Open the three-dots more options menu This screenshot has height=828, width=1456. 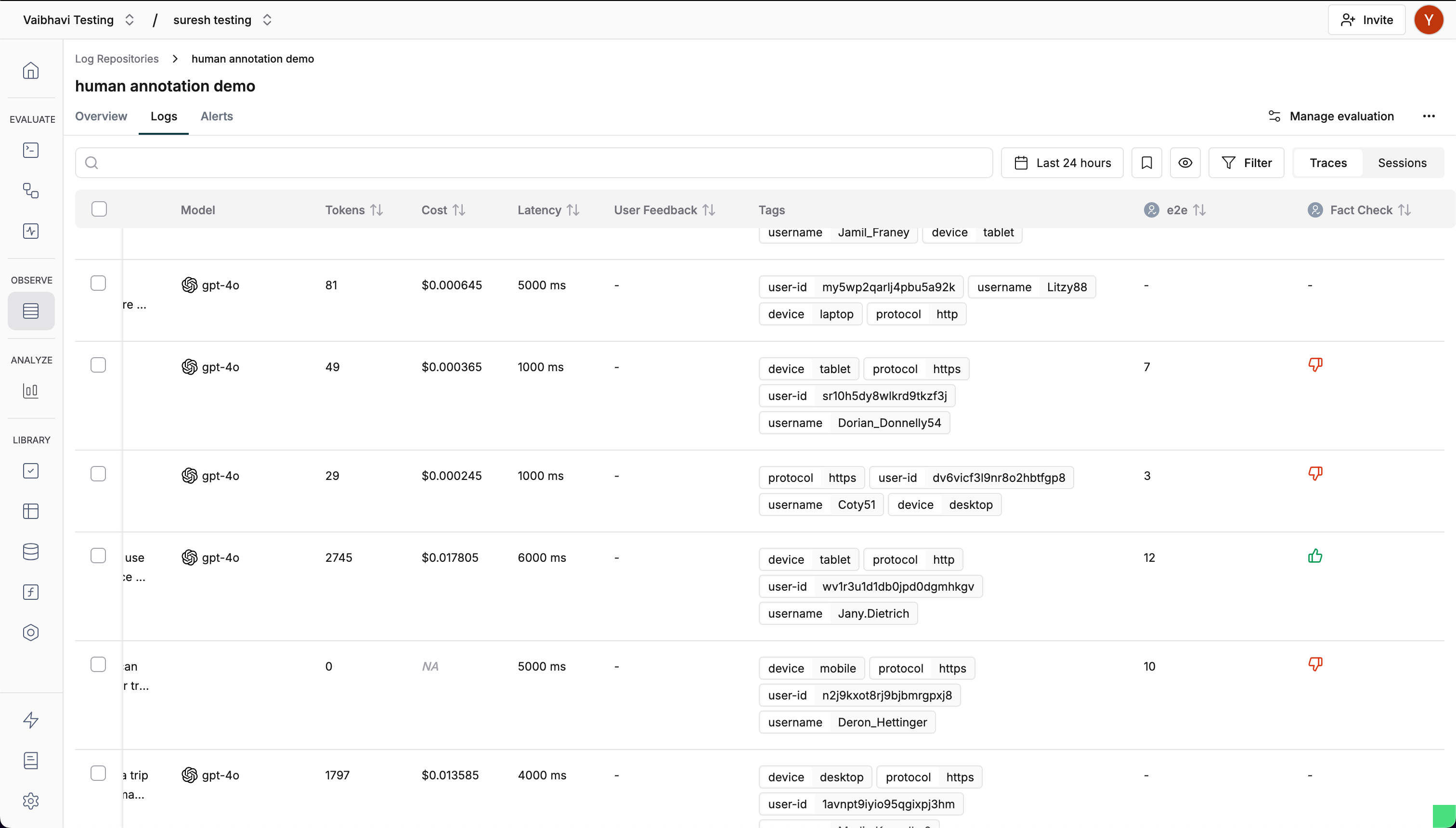(1429, 116)
